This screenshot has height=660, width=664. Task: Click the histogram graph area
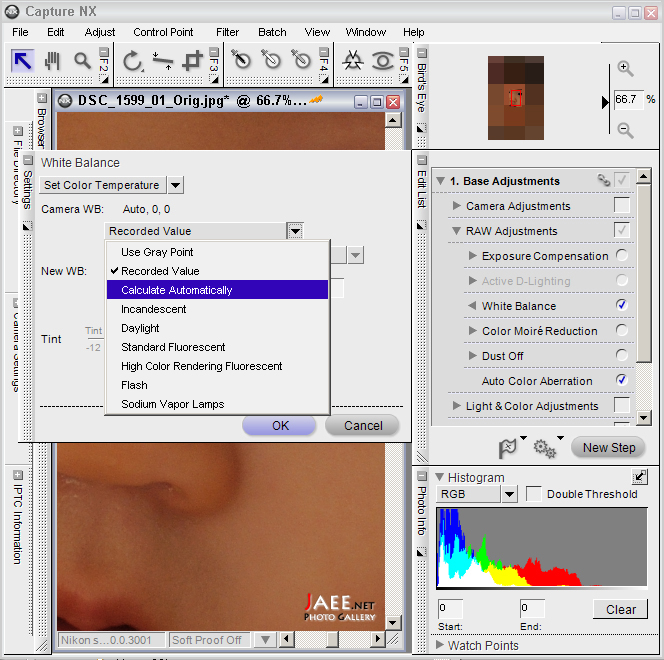tap(540, 548)
